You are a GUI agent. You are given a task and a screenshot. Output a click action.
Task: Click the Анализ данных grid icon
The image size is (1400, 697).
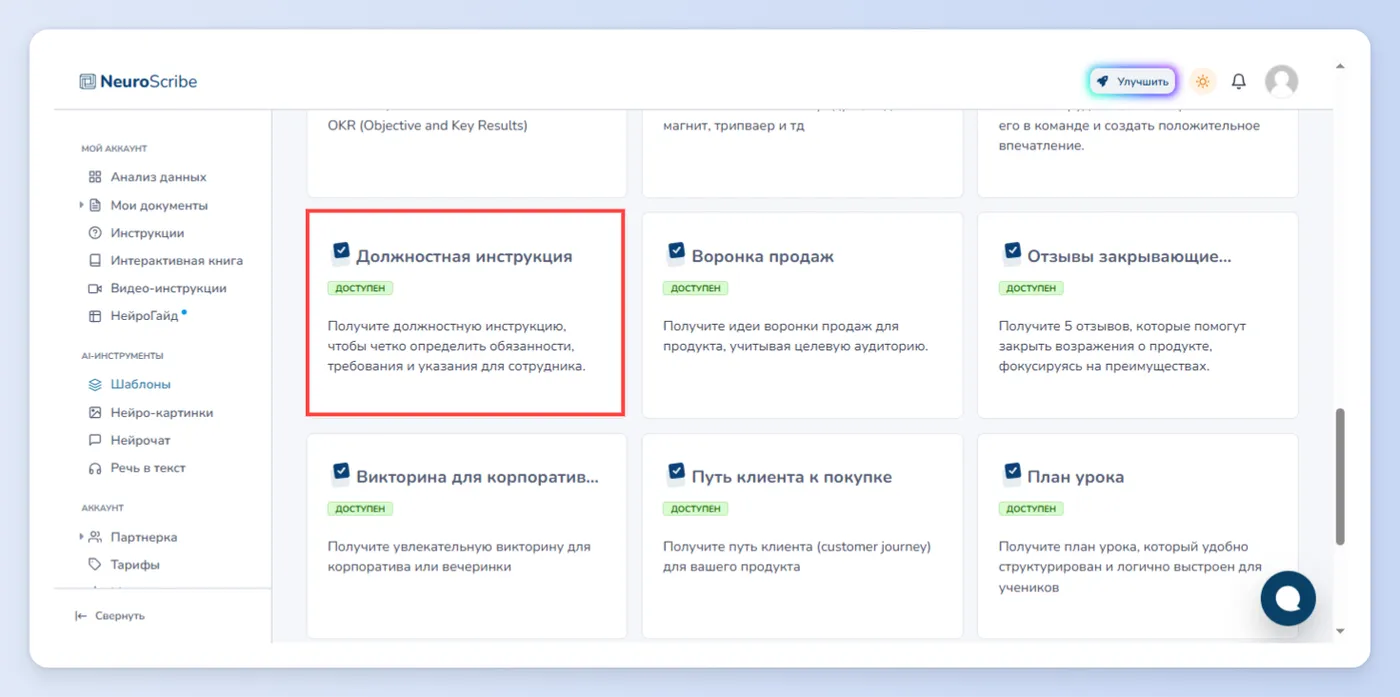(x=95, y=177)
